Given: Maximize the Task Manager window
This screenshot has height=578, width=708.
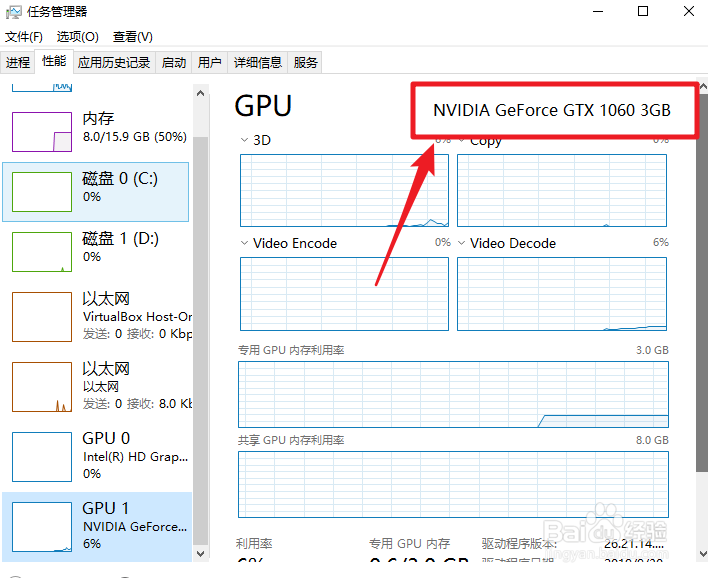Looking at the screenshot, I should coord(643,11).
